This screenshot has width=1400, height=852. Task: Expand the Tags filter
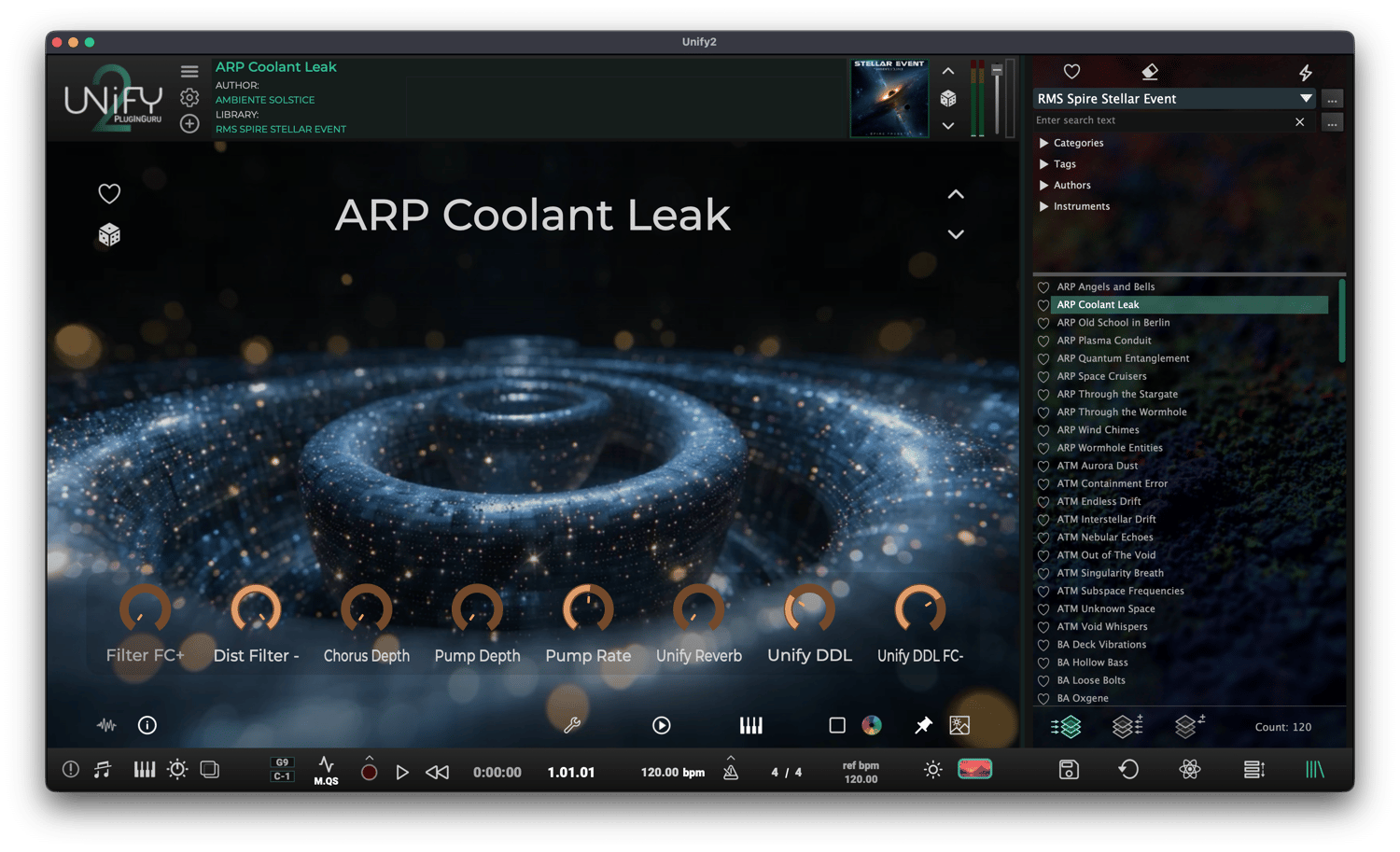pos(1043,164)
